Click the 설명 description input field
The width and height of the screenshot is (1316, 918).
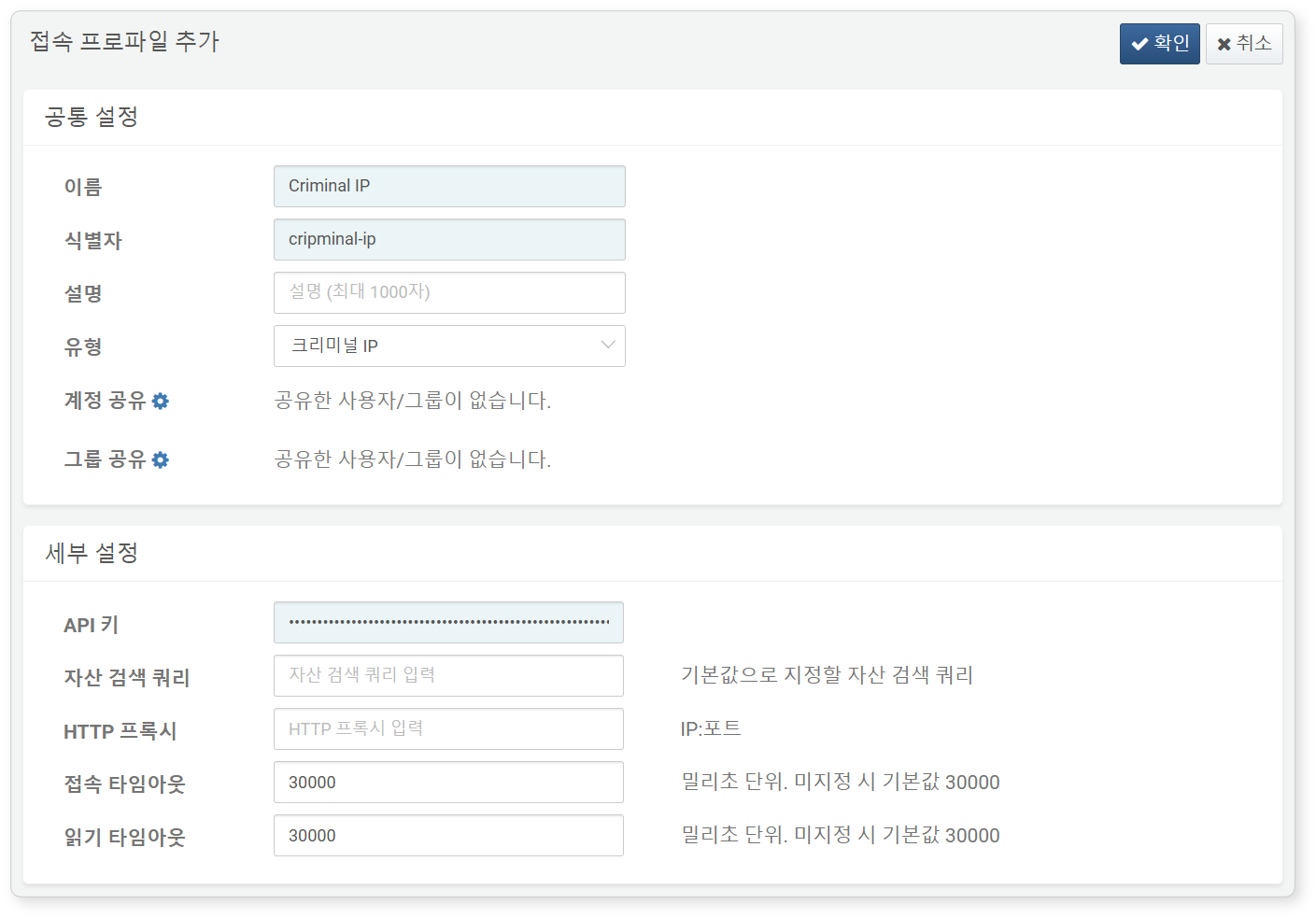click(x=449, y=293)
